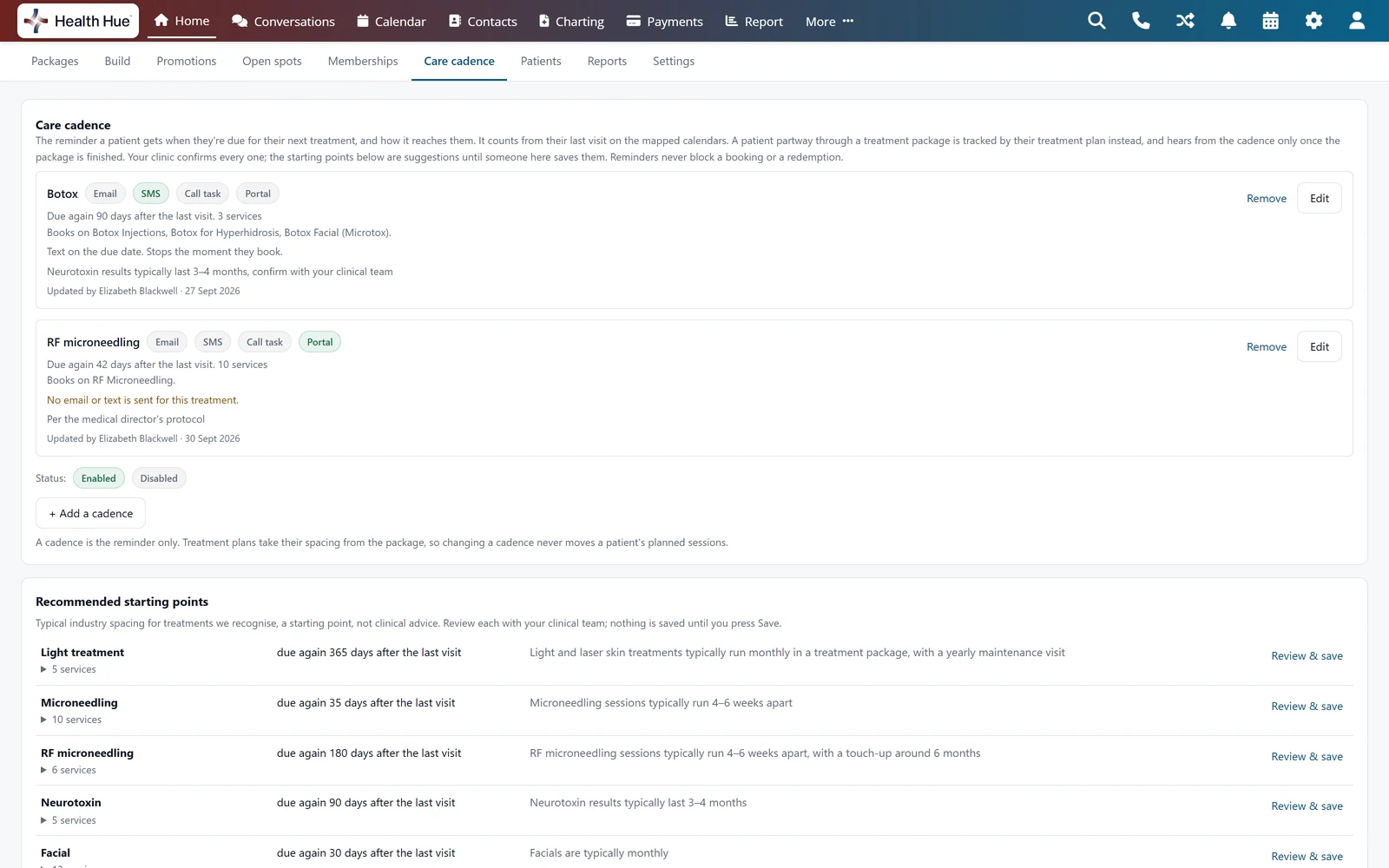Expand Microneedling 10 services list
The image size is (1389, 868).
point(71,720)
